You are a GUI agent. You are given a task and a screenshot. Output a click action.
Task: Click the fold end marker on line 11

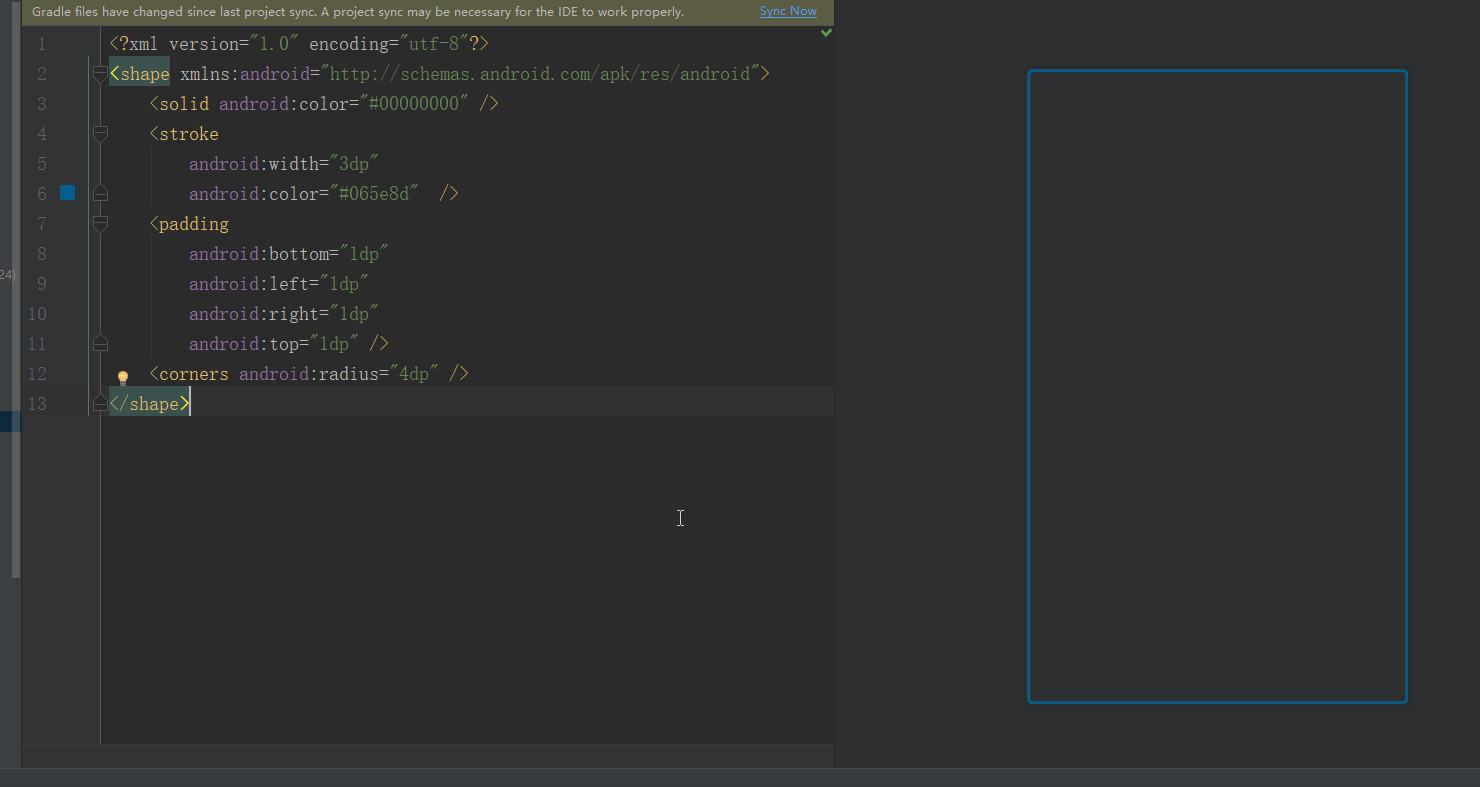click(x=100, y=343)
